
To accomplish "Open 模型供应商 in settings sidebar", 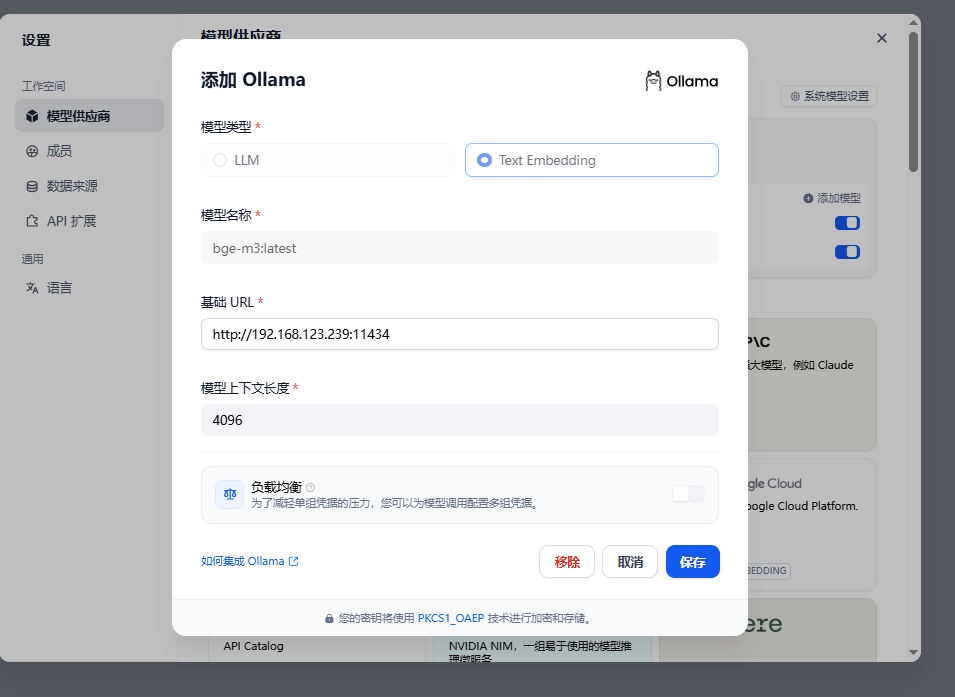I will tap(90, 116).
